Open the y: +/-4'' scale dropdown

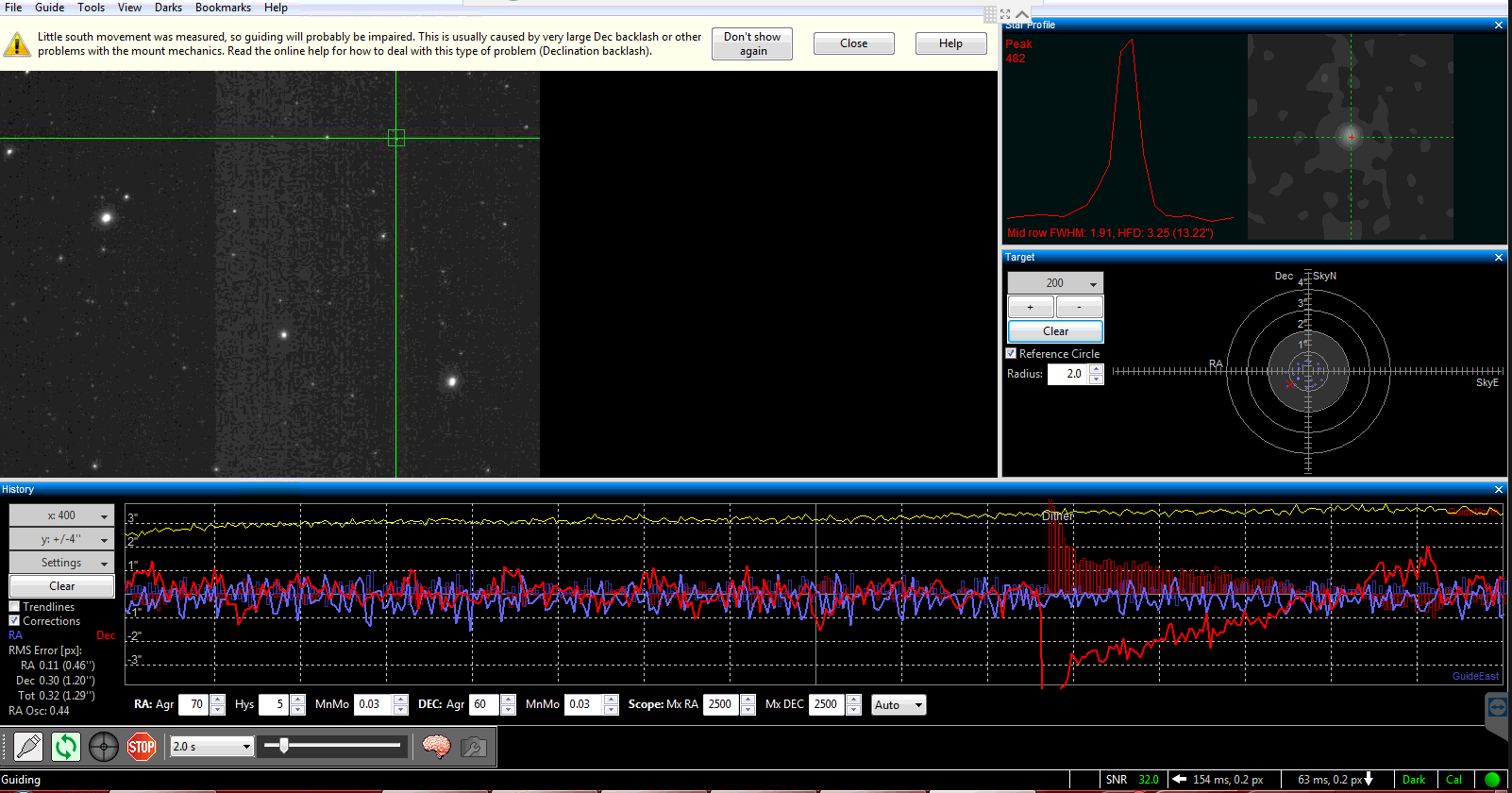[x=61, y=539]
